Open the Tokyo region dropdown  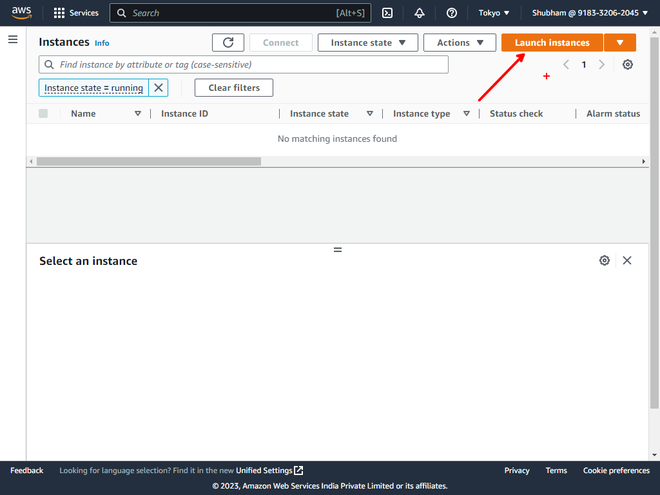click(x=494, y=13)
